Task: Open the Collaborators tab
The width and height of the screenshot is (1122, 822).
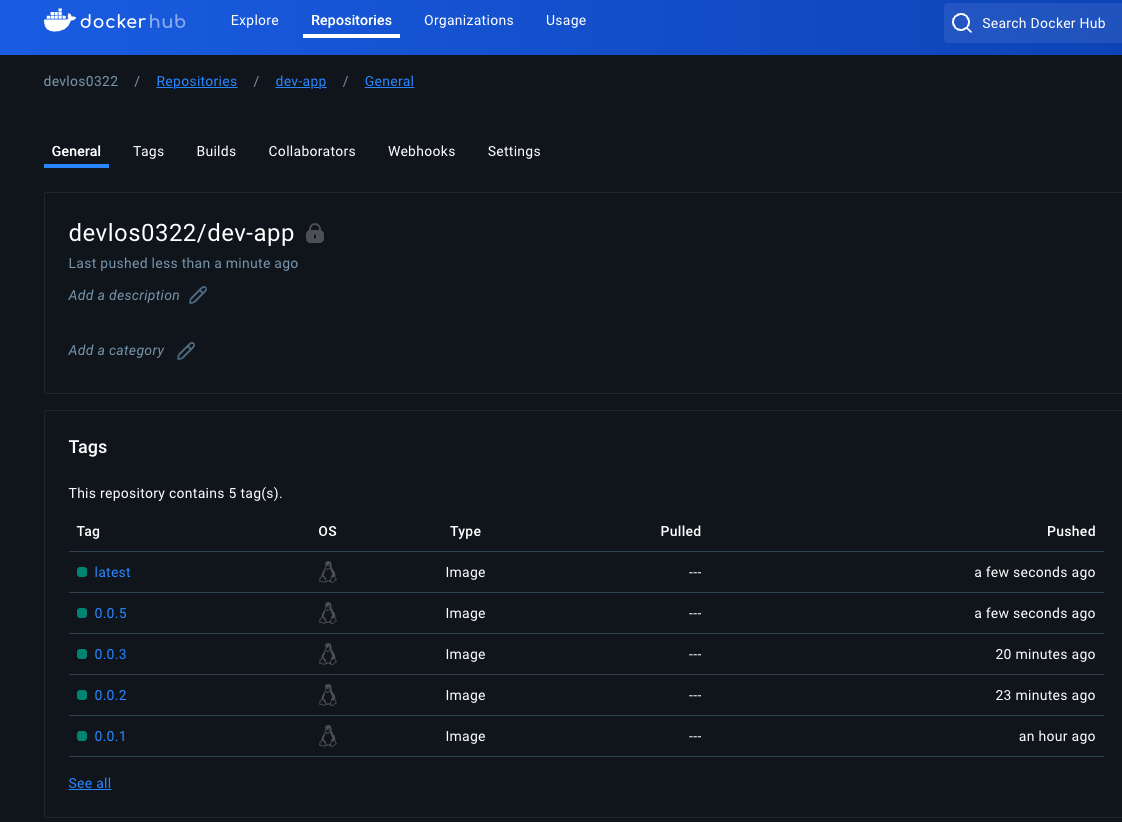Action: pyautogui.click(x=312, y=152)
